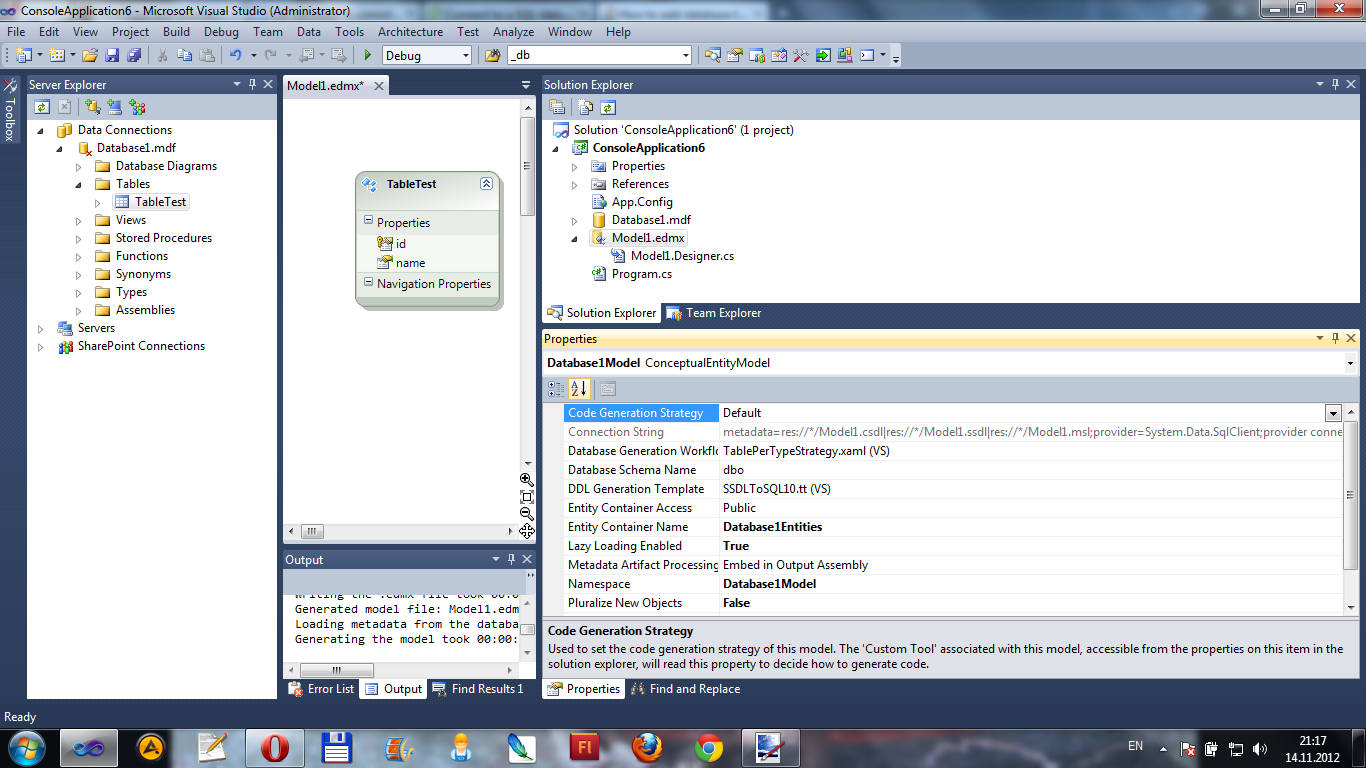Zoom out on the model designer
Screen dimensions: 1366x768
527,514
